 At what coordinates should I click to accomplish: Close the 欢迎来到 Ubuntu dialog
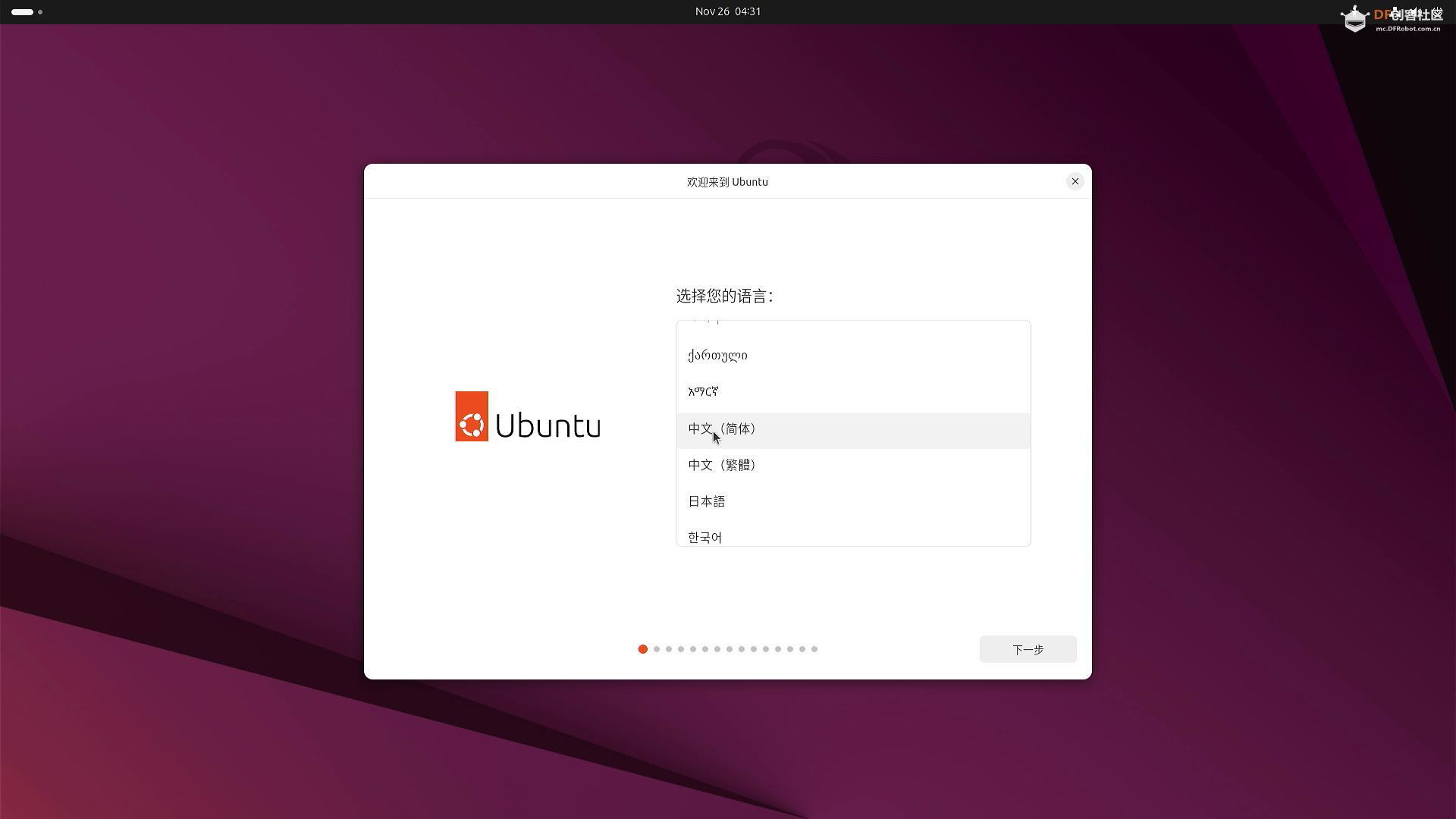1075,181
